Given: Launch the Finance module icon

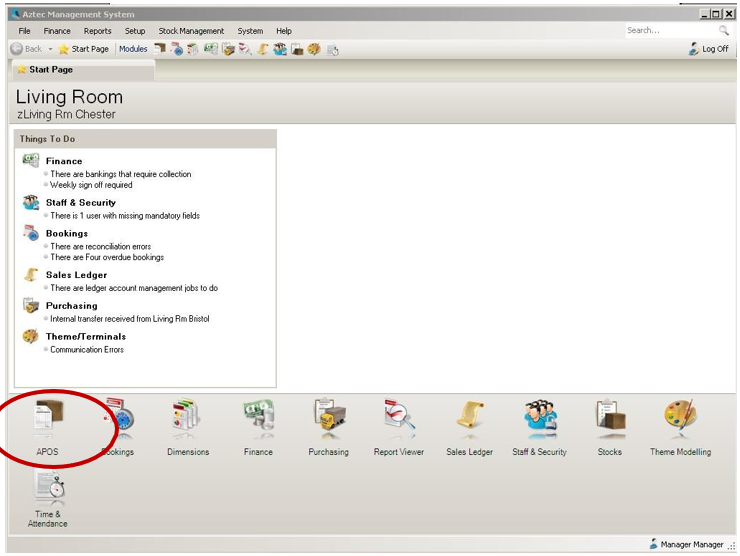Looking at the screenshot, I should (x=258, y=421).
